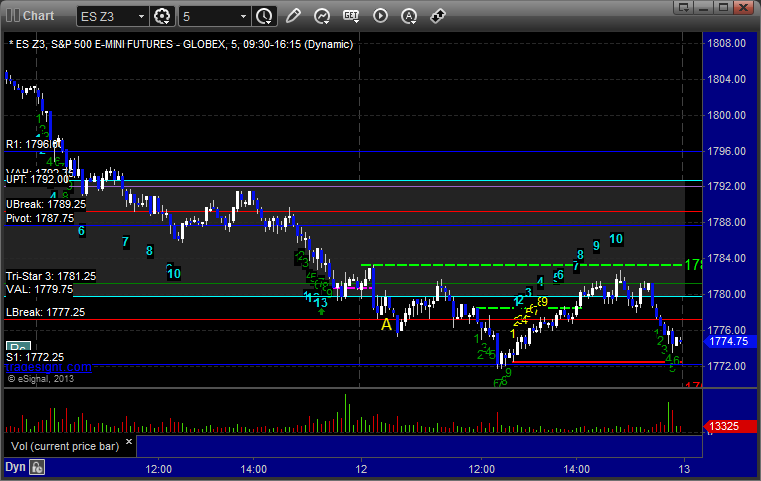This screenshot has width=761, height=481.
Task: Open the studies chart-line icon menu
Action: click(322, 16)
